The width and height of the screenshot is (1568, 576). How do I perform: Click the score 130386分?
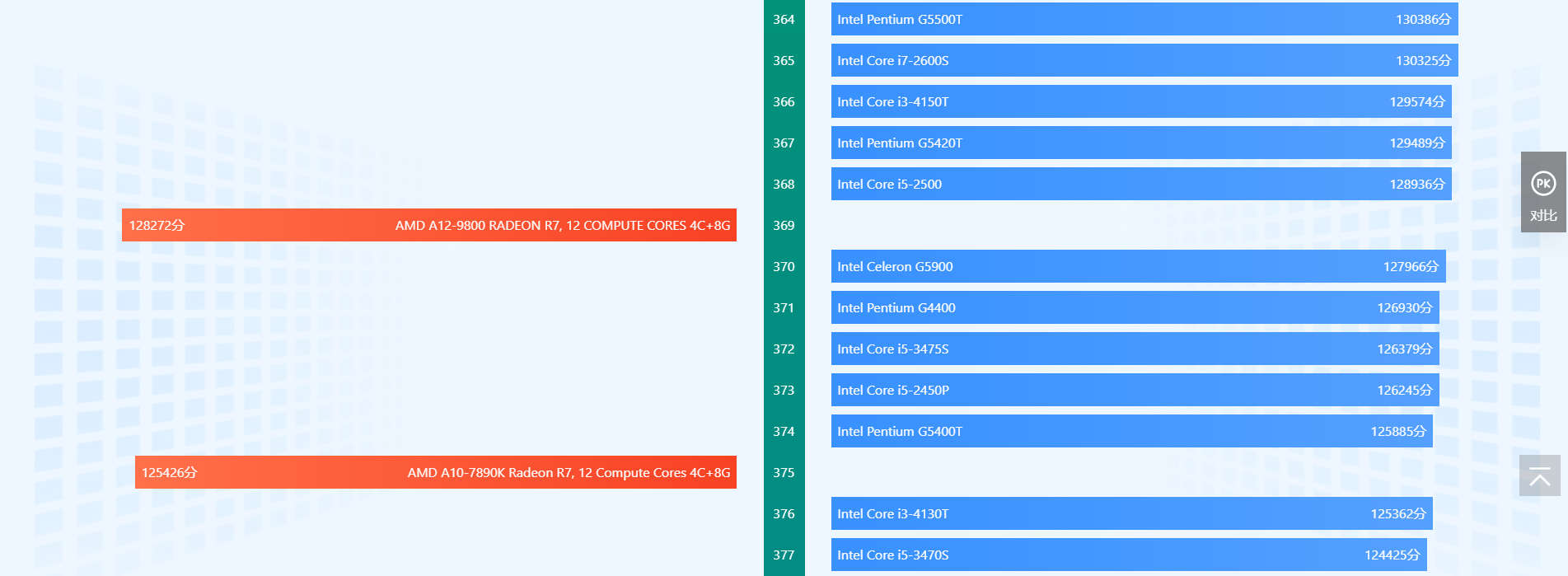[x=1423, y=19]
